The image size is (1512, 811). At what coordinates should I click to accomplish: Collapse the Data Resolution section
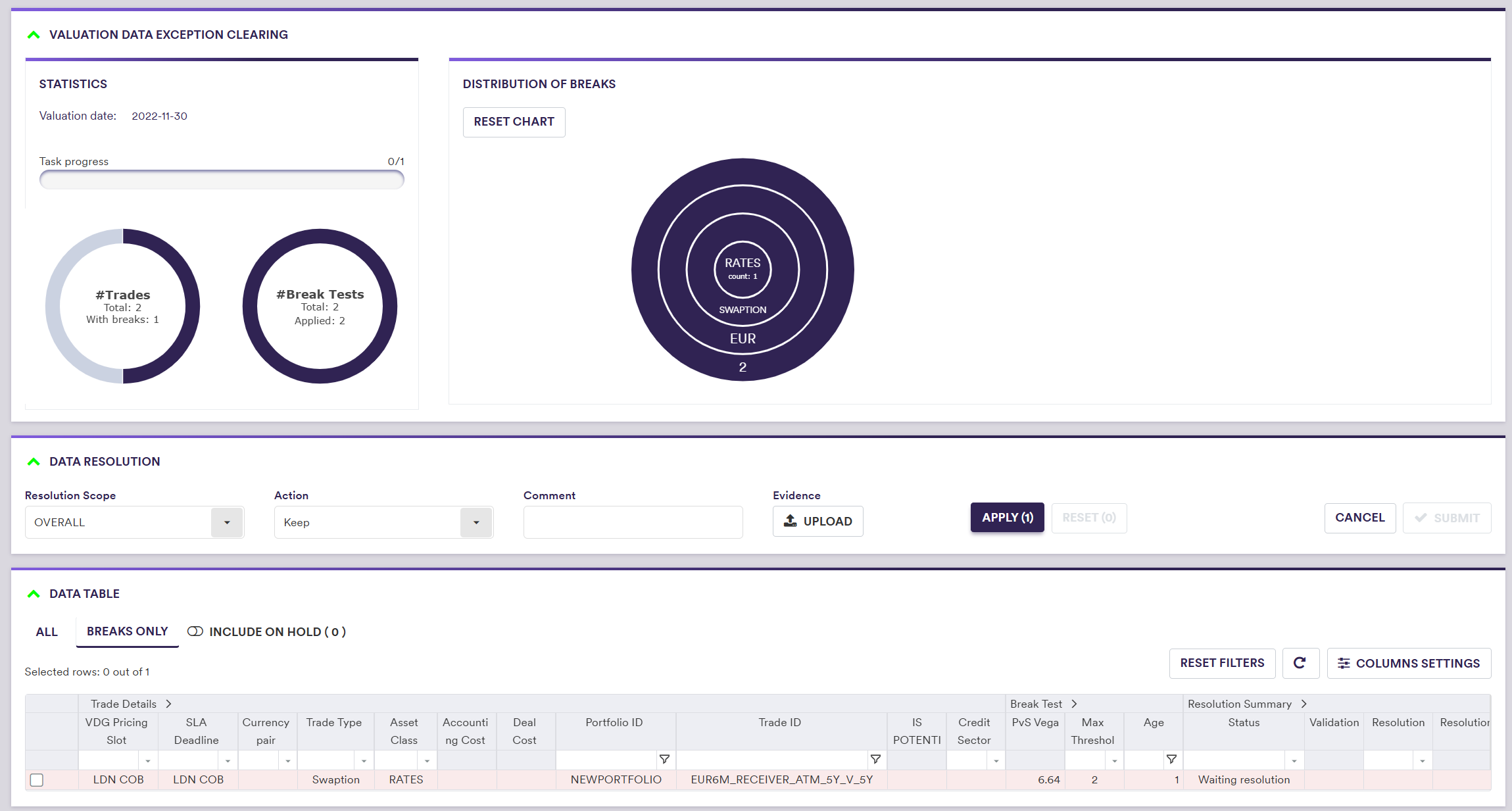[x=34, y=462]
